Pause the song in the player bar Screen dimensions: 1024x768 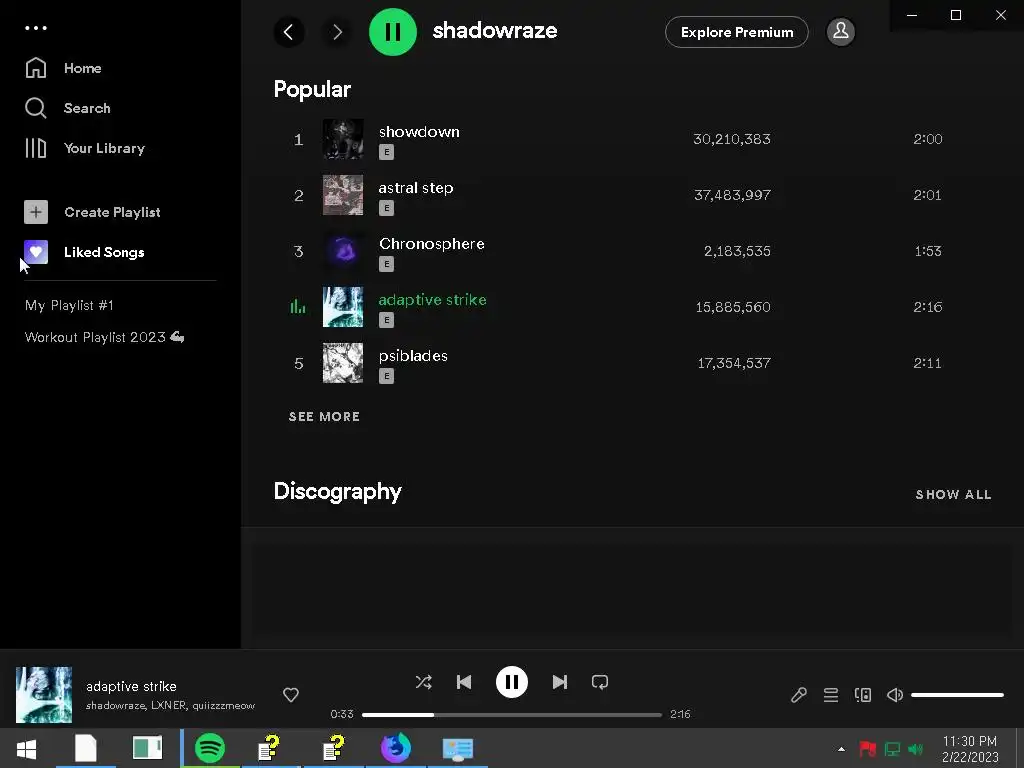[511, 682]
